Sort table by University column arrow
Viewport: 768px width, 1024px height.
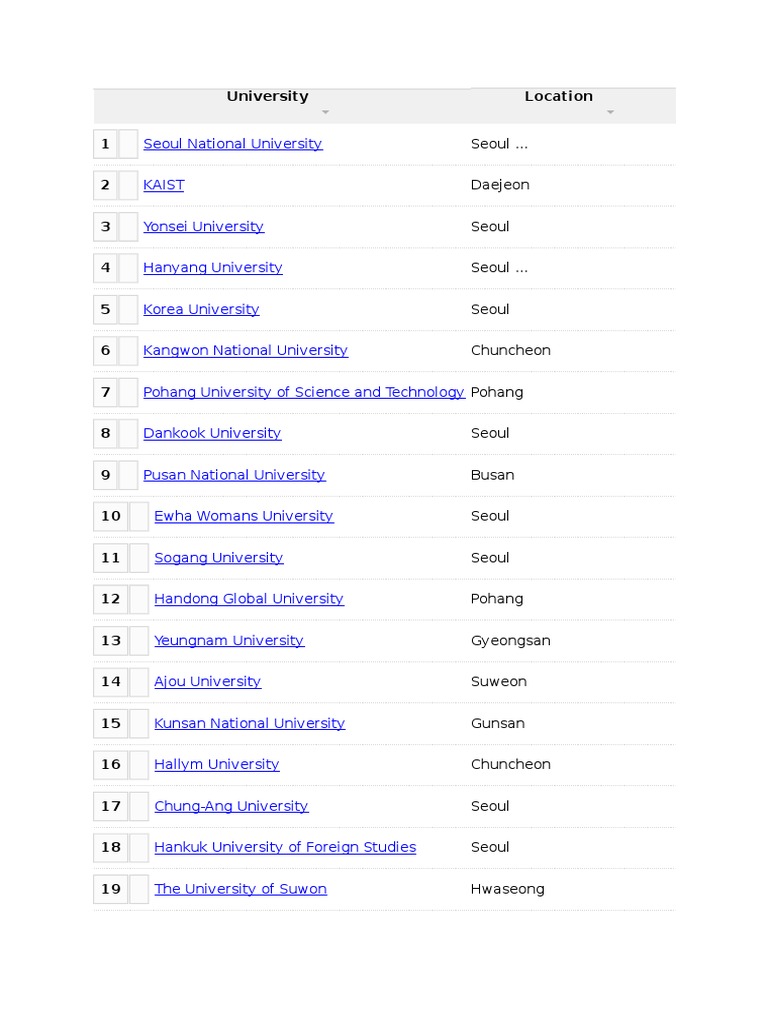pyautogui.click(x=325, y=113)
